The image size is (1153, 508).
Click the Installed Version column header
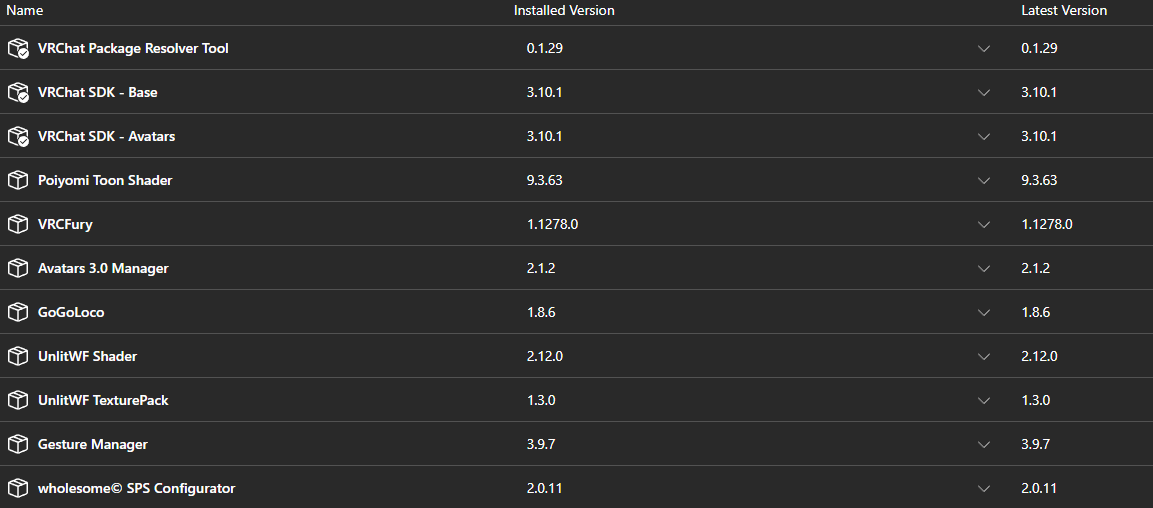coord(564,10)
